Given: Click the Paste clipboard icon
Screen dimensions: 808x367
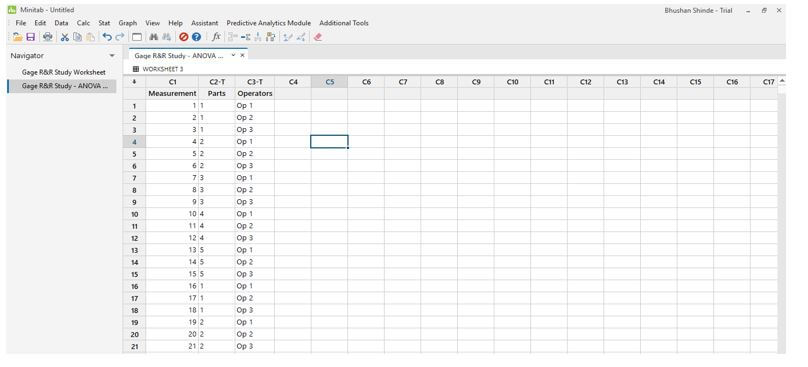Looking at the screenshot, I should [x=90, y=37].
